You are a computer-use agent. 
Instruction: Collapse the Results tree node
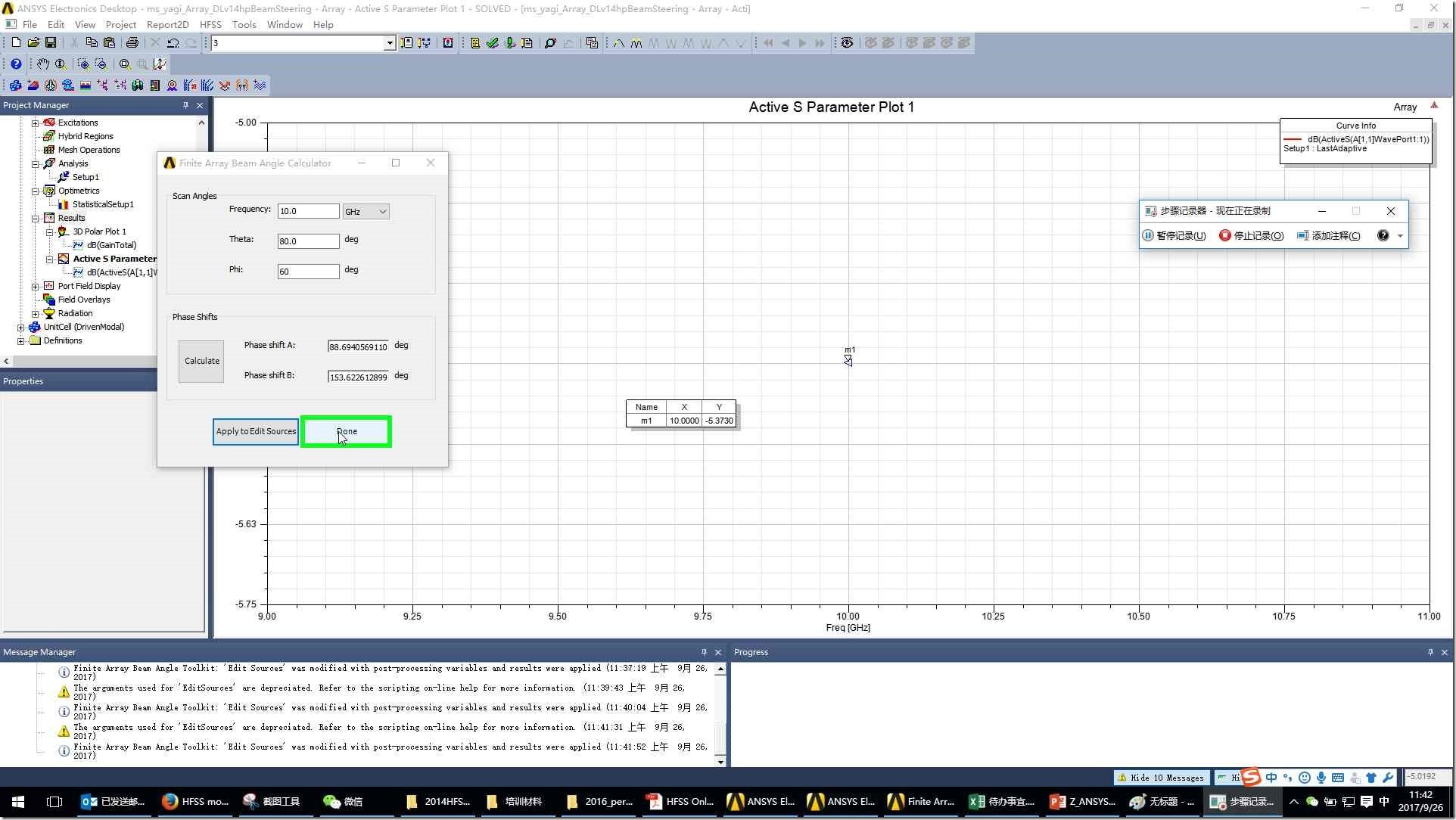(35, 218)
